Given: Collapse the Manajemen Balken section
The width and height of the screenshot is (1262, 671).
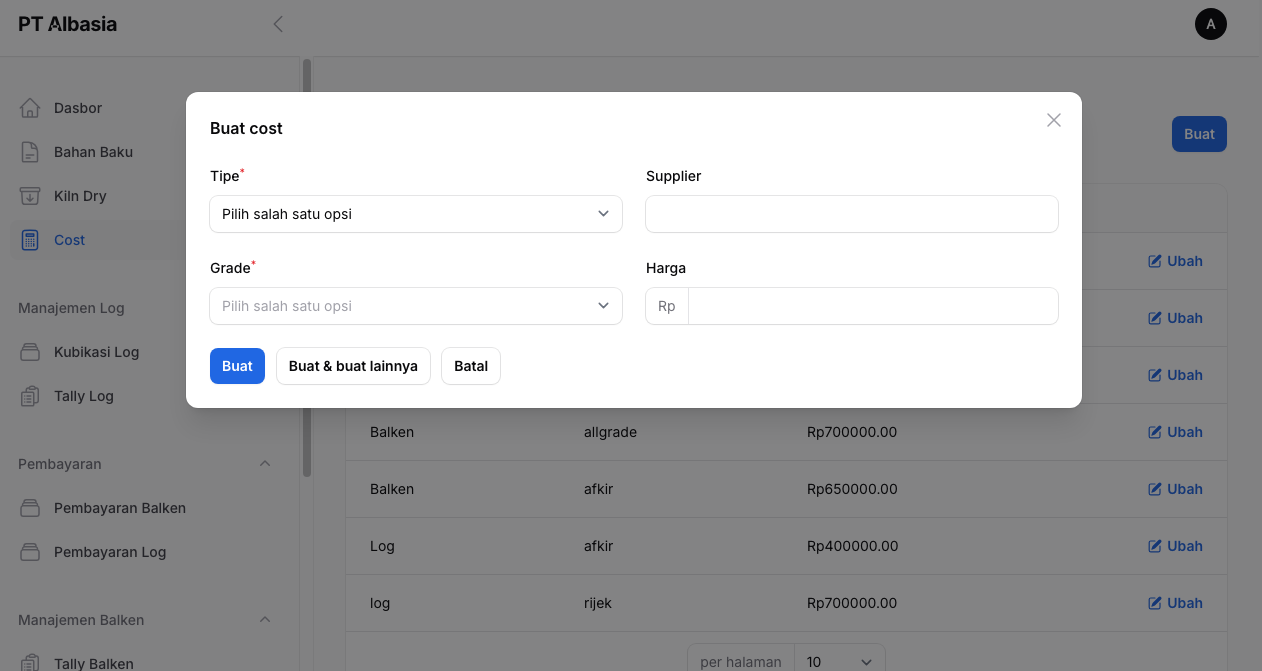Looking at the screenshot, I should [x=265, y=620].
